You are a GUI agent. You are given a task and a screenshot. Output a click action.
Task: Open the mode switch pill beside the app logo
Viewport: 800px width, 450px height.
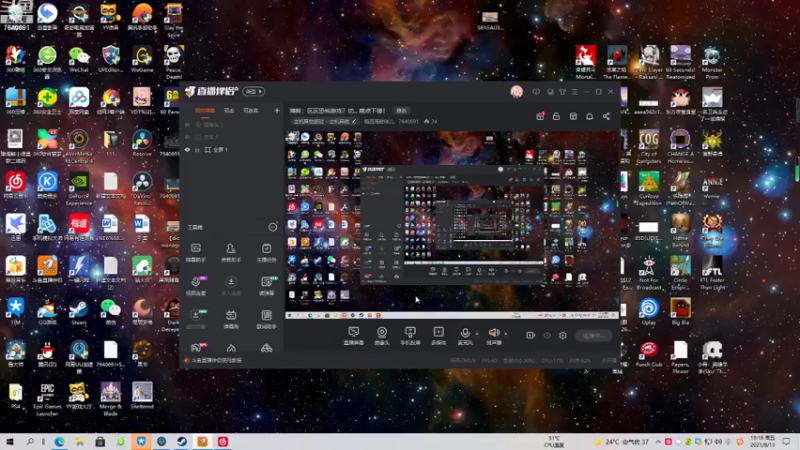254,91
